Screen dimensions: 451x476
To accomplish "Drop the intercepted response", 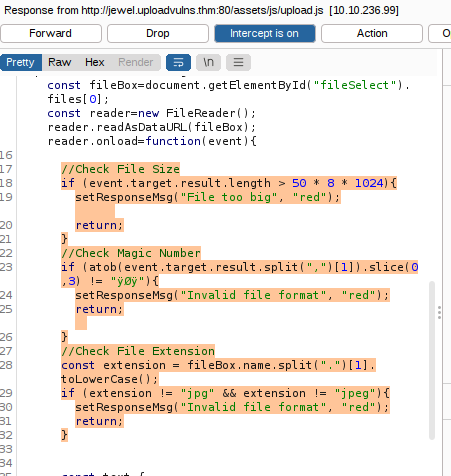I will [x=158, y=33].
